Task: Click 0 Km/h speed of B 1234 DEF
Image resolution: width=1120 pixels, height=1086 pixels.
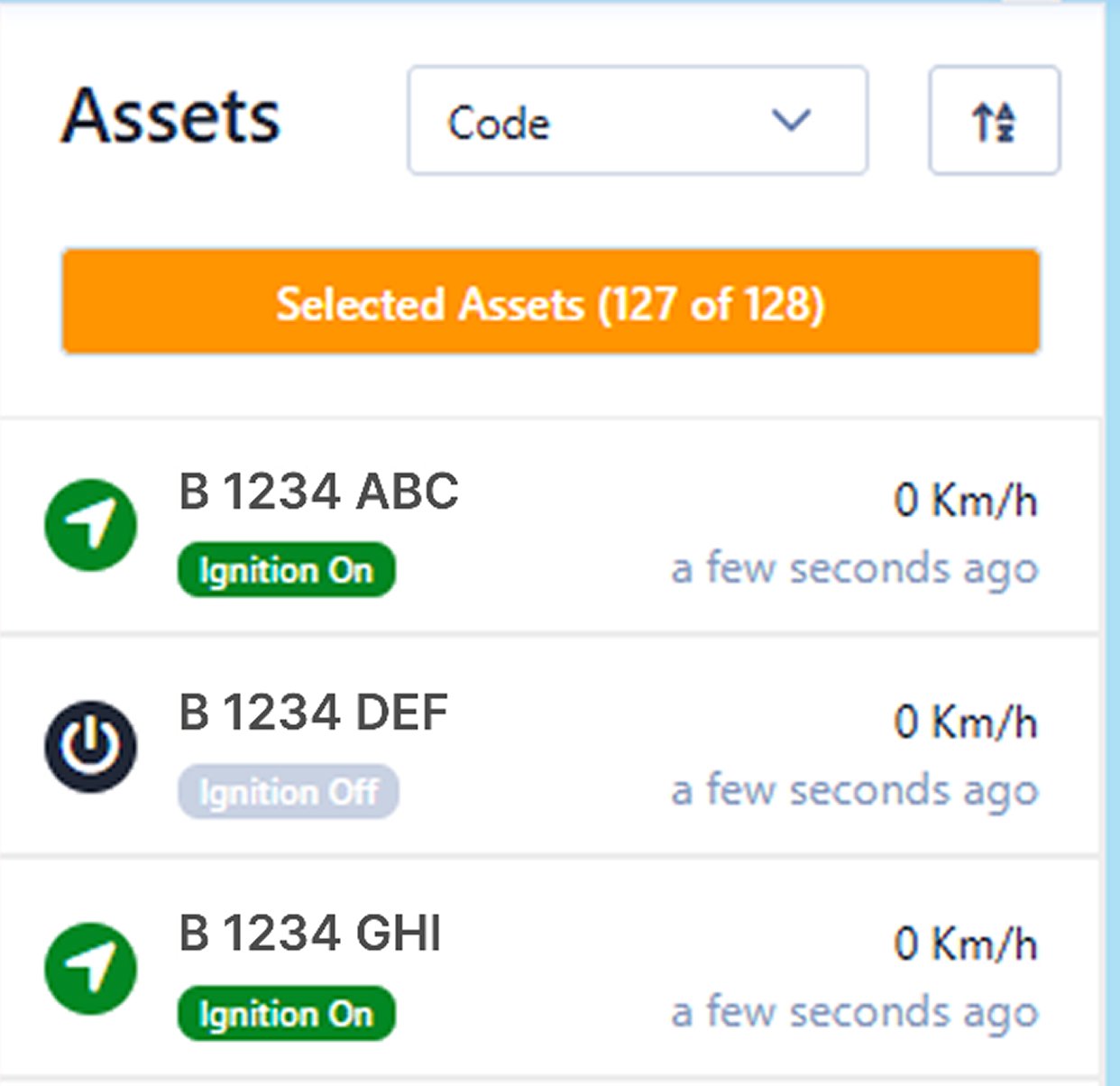Action: point(965,722)
